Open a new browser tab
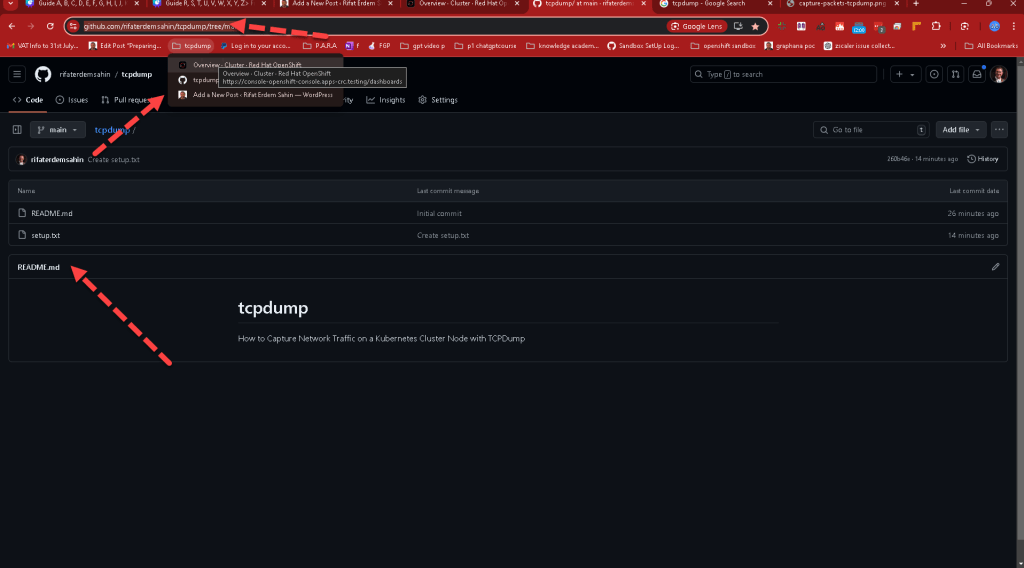 click(x=916, y=4)
